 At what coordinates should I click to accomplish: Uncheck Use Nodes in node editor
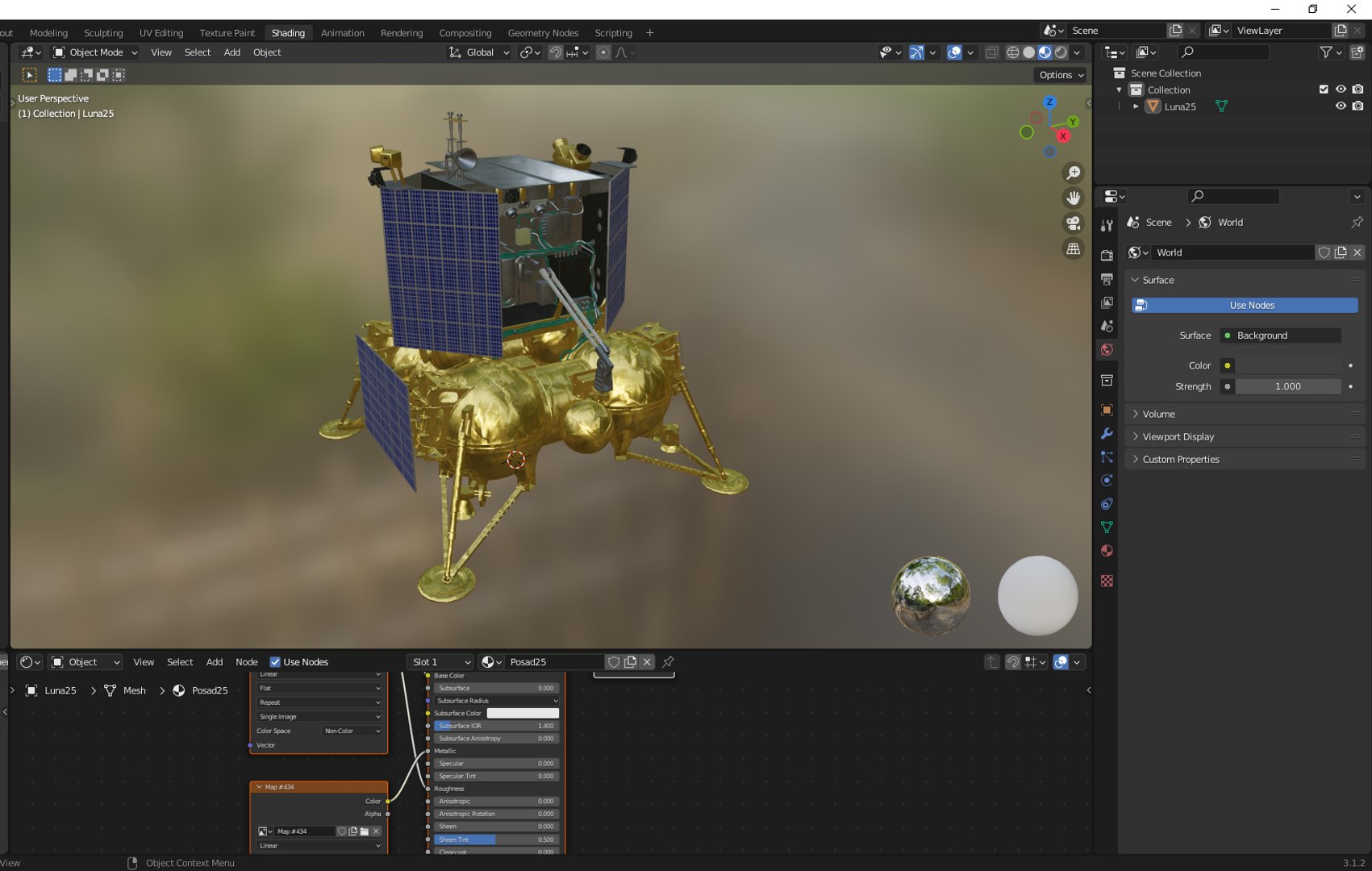(x=275, y=662)
